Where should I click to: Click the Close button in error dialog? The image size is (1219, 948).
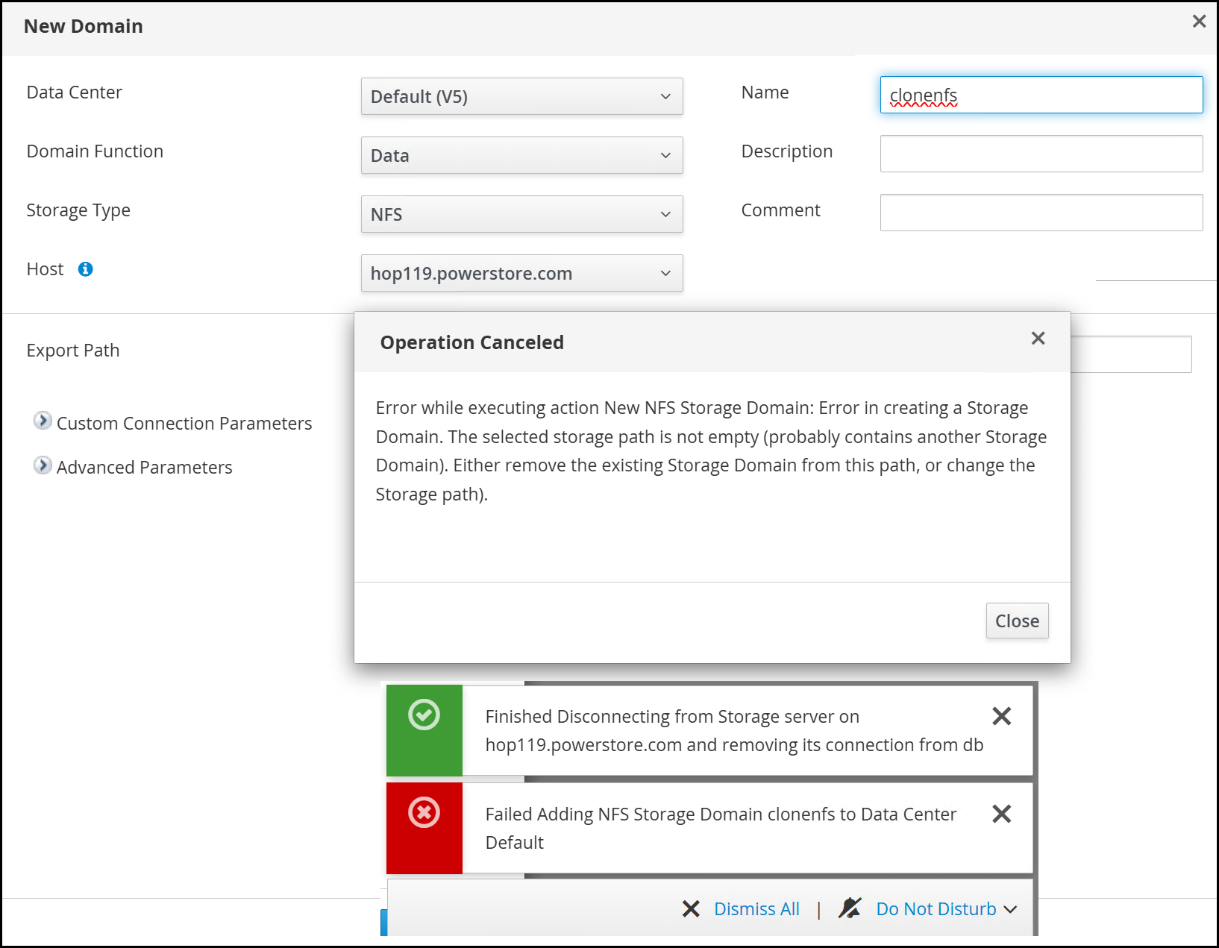click(1017, 621)
